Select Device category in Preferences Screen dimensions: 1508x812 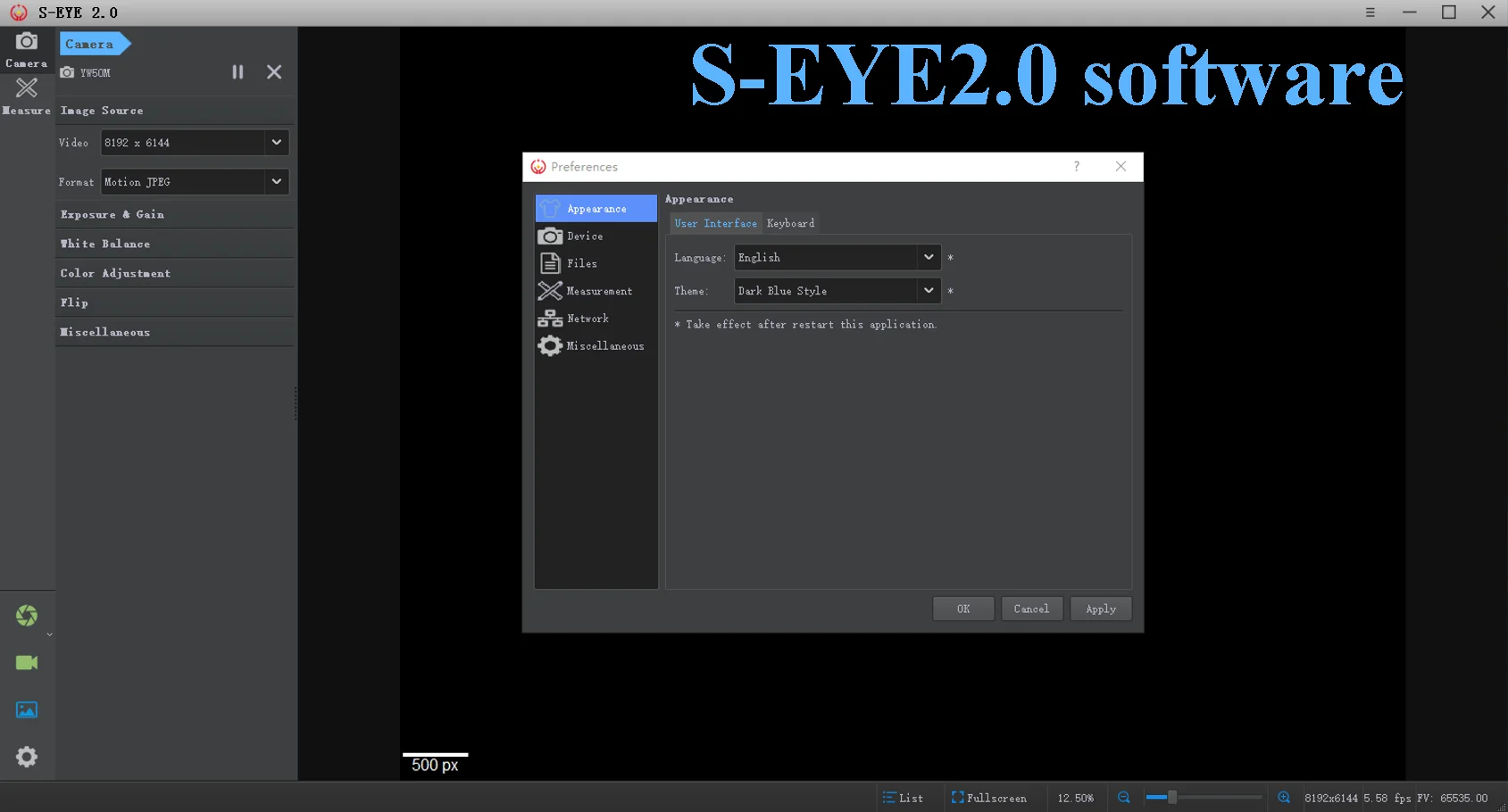coord(596,236)
